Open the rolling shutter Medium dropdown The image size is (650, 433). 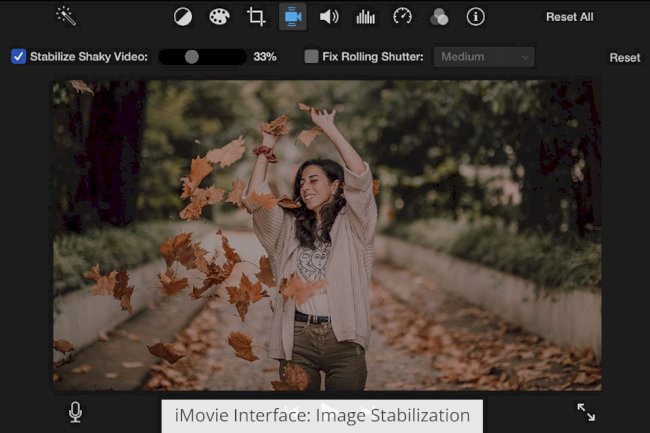pos(484,57)
